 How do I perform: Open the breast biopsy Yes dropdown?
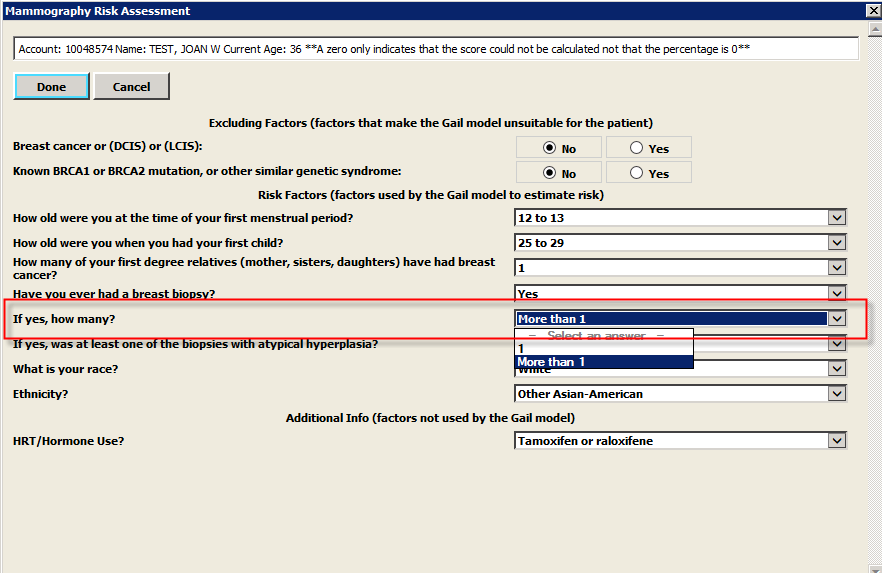837,293
